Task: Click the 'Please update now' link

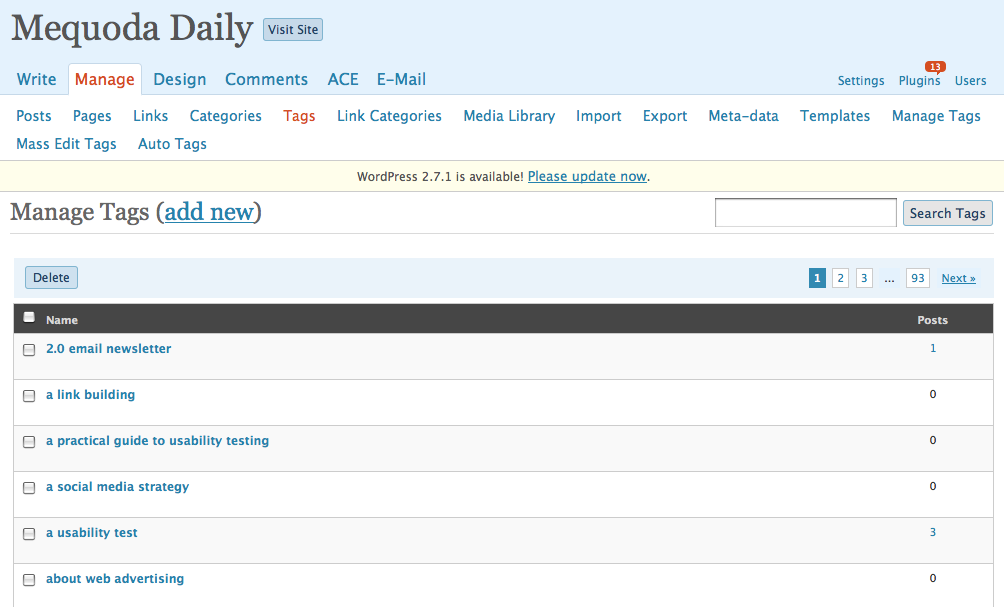Action: click(x=587, y=176)
